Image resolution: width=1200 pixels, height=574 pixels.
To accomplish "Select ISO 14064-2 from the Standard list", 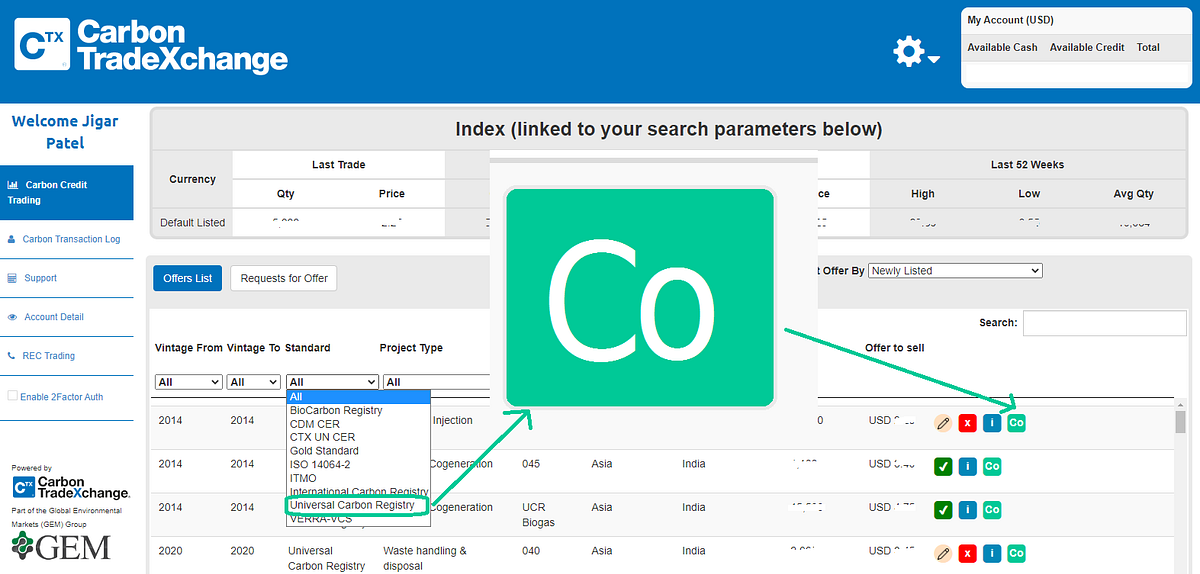I will coord(358,464).
